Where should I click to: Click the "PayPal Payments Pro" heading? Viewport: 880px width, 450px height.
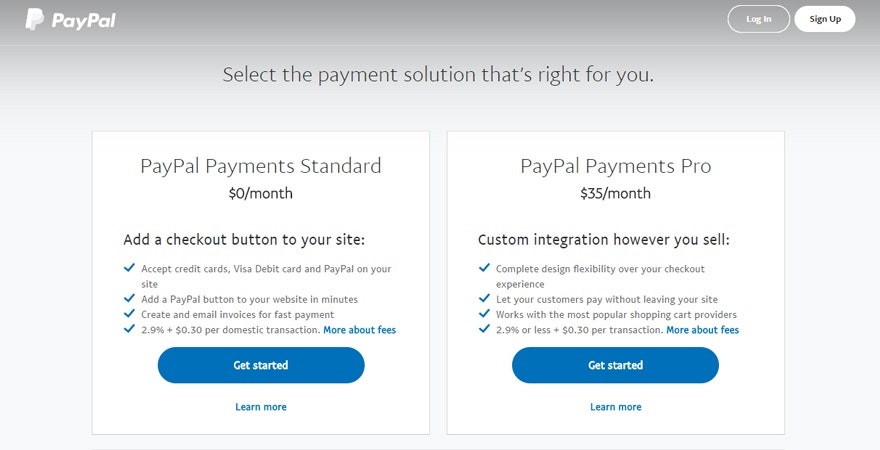(x=616, y=166)
